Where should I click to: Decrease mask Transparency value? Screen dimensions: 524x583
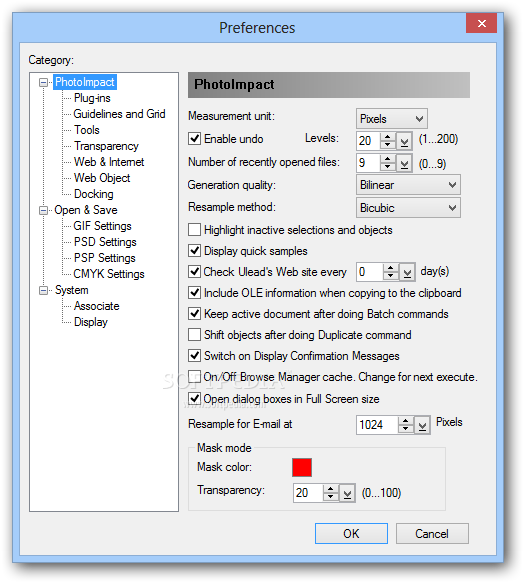[x=331, y=497]
